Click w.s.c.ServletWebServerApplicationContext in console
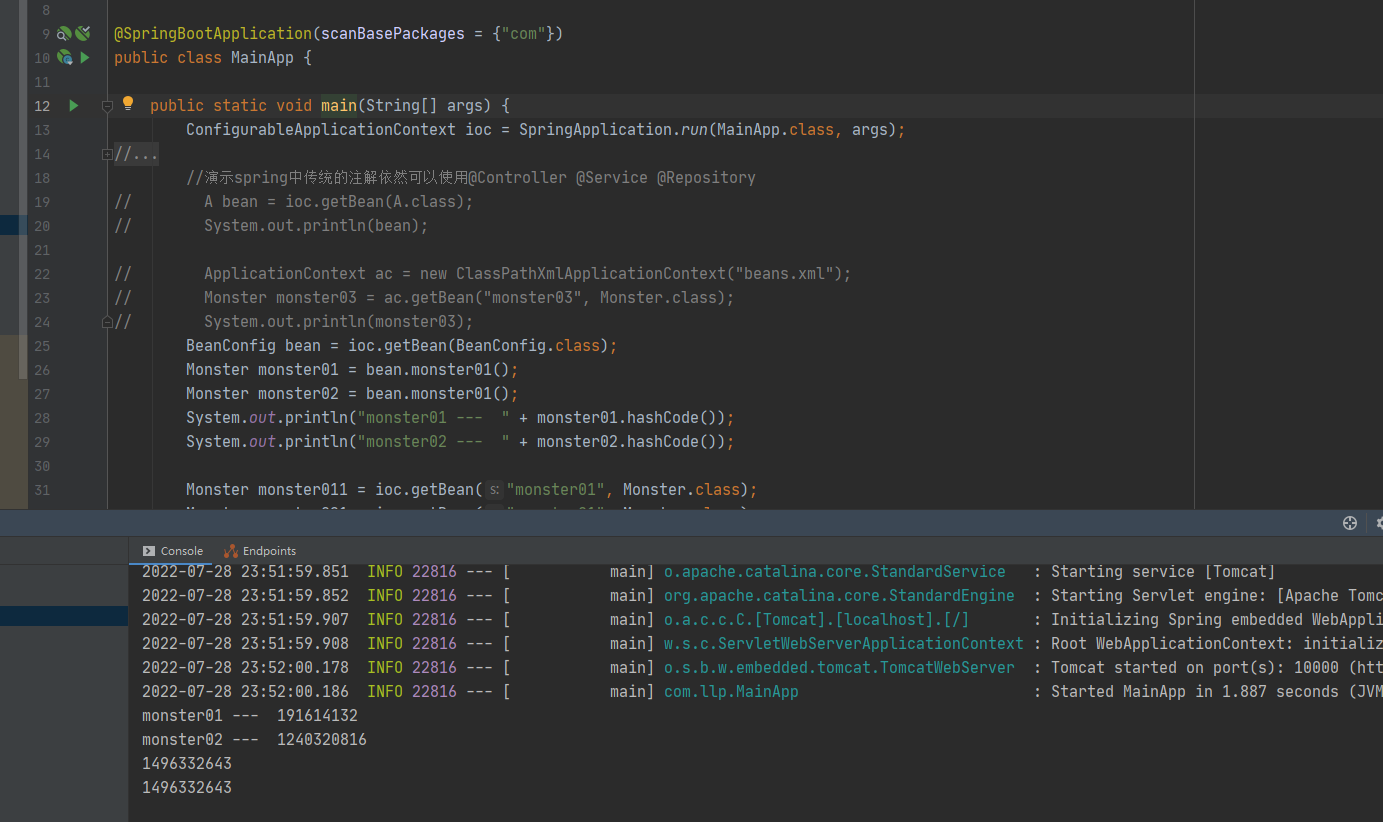This screenshot has width=1383, height=822. point(844,644)
